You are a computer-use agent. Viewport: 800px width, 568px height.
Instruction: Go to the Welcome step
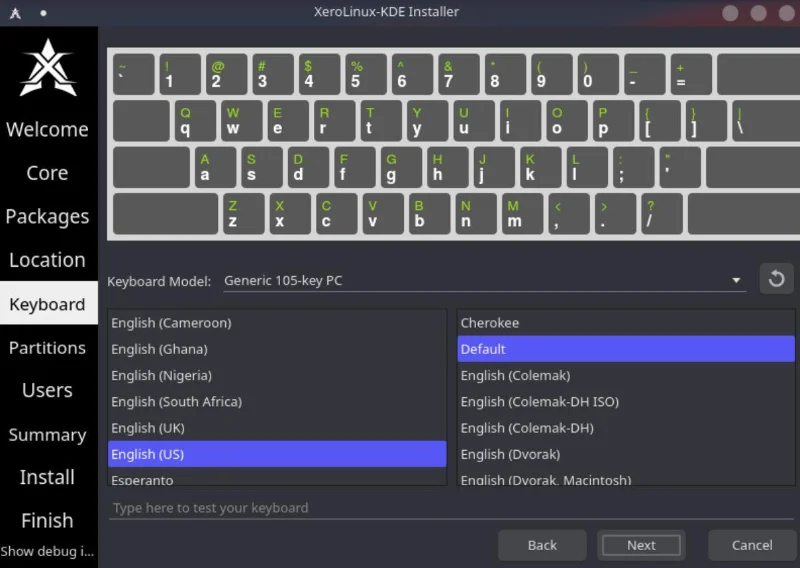click(47, 129)
